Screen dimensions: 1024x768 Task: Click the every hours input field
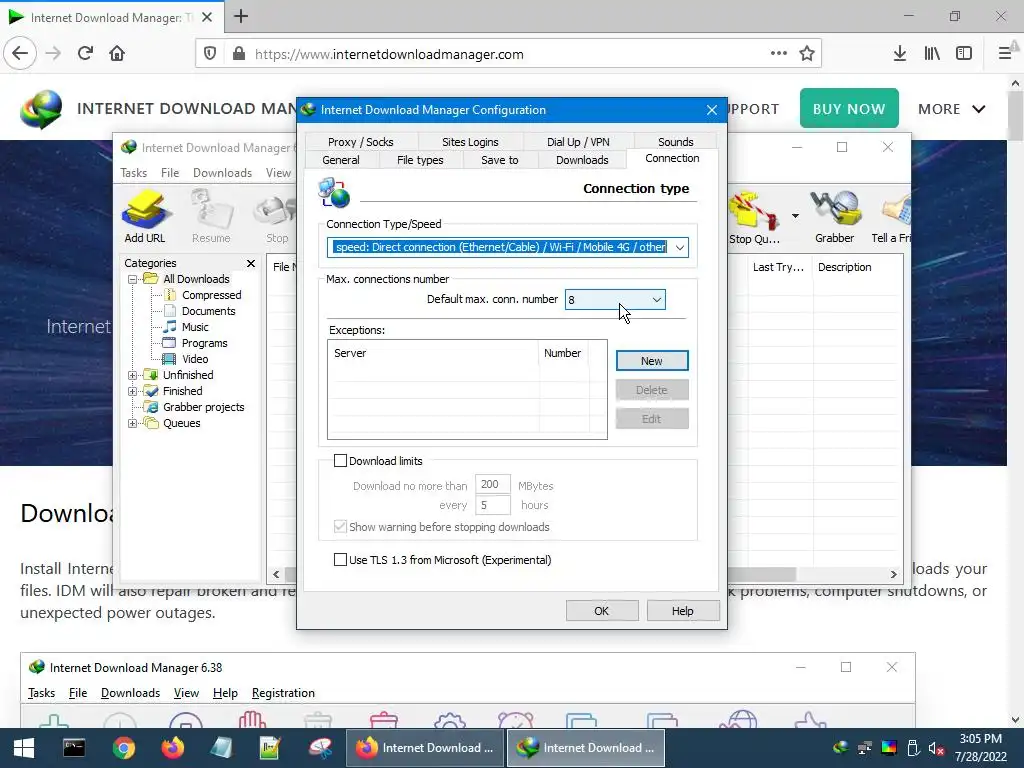[492, 505]
